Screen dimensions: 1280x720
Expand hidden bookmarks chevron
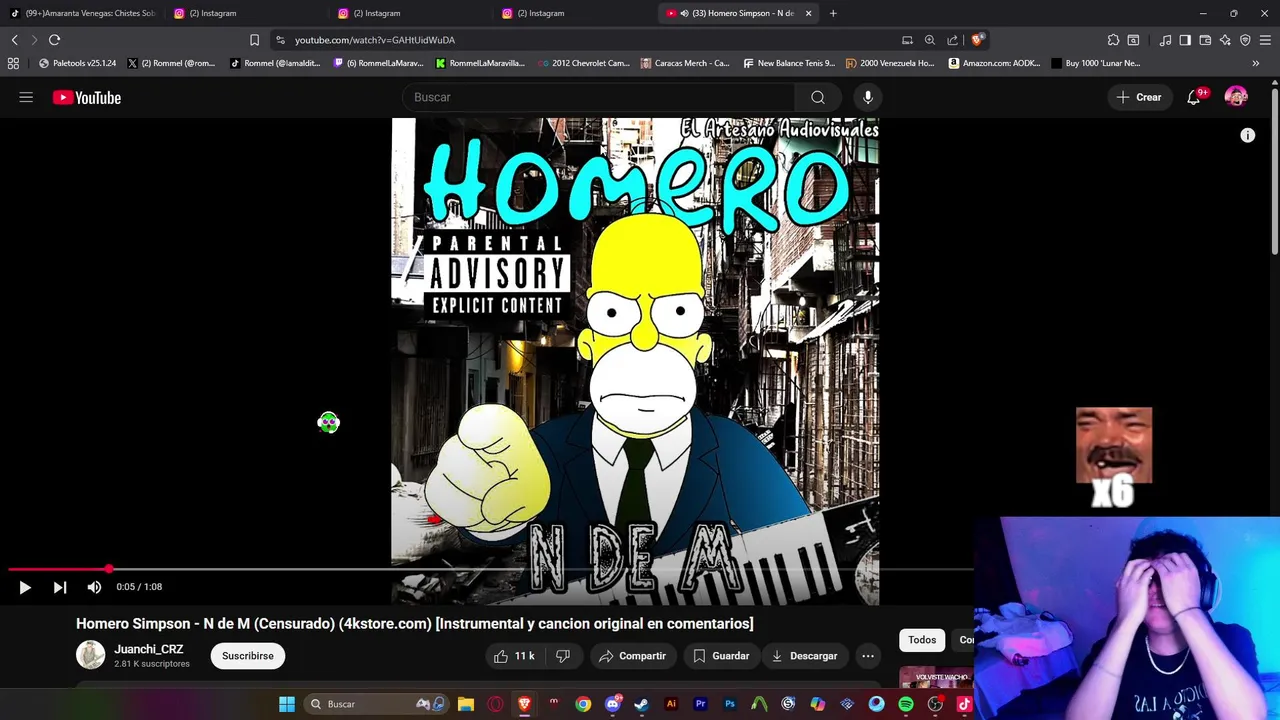tap(1256, 63)
